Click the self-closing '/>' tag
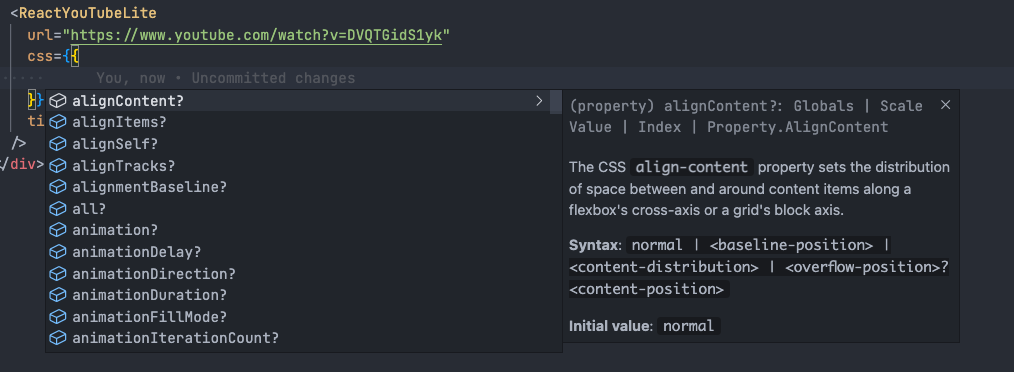The image size is (1014, 372). click(19, 143)
